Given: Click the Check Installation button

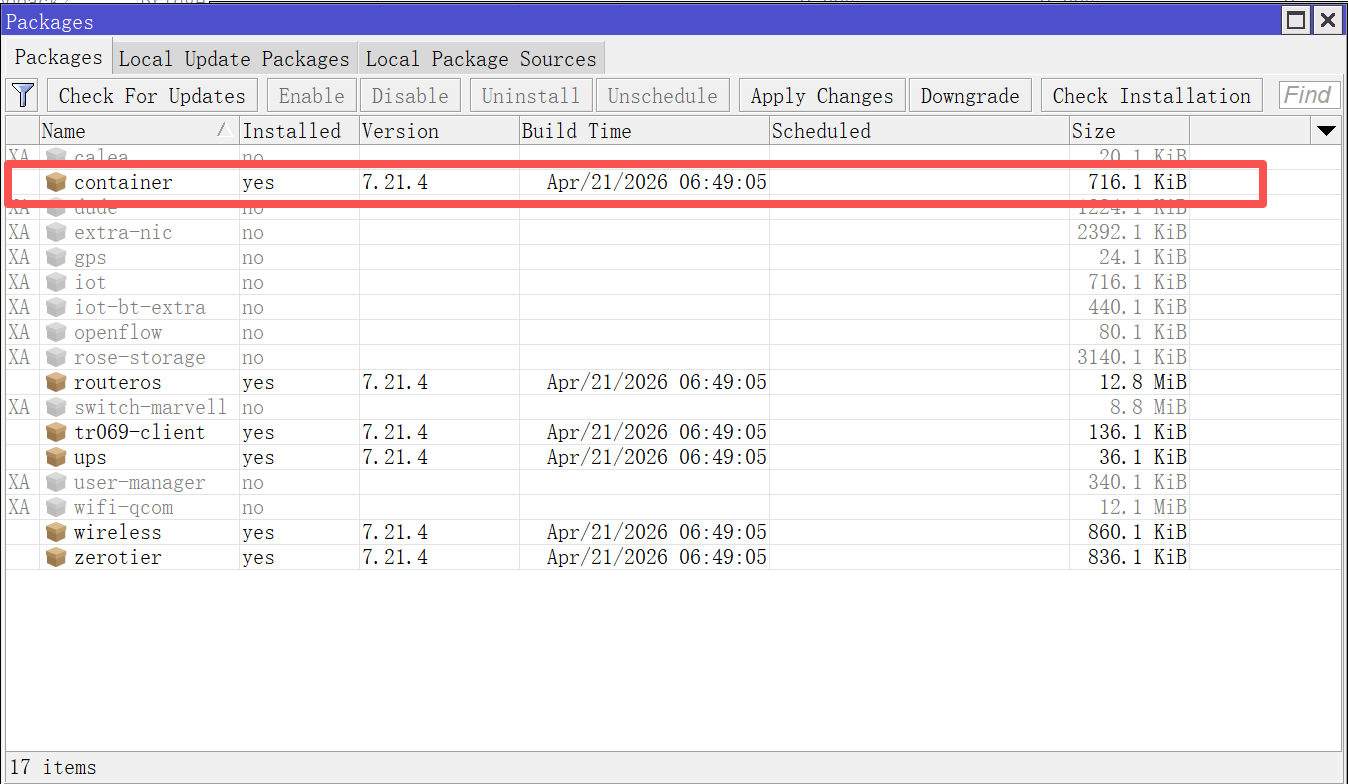Looking at the screenshot, I should pos(1152,96).
